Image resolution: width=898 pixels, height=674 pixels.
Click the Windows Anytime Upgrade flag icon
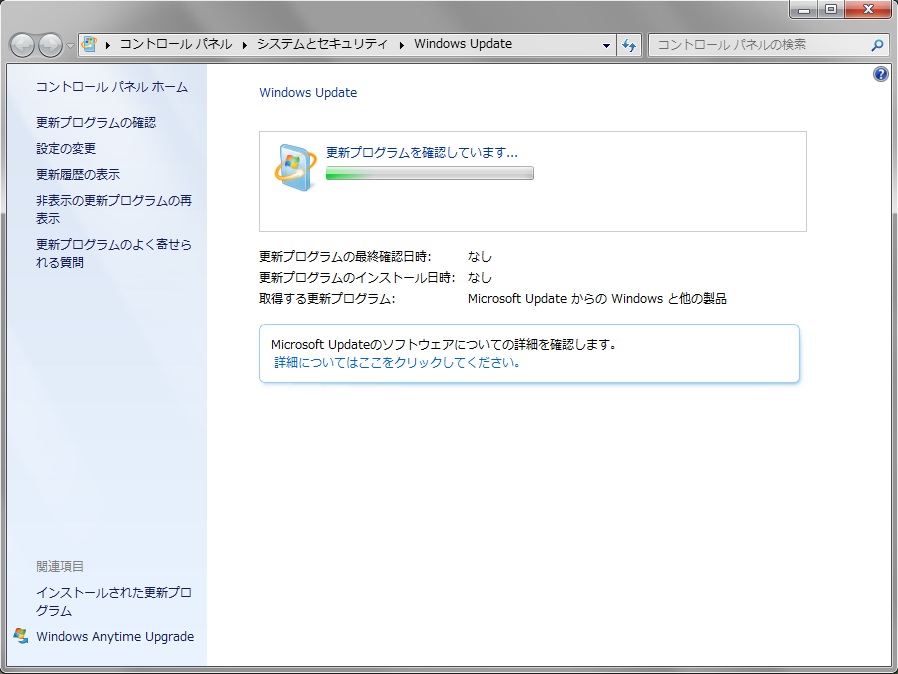pyautogui.click(x=21, y=636)
